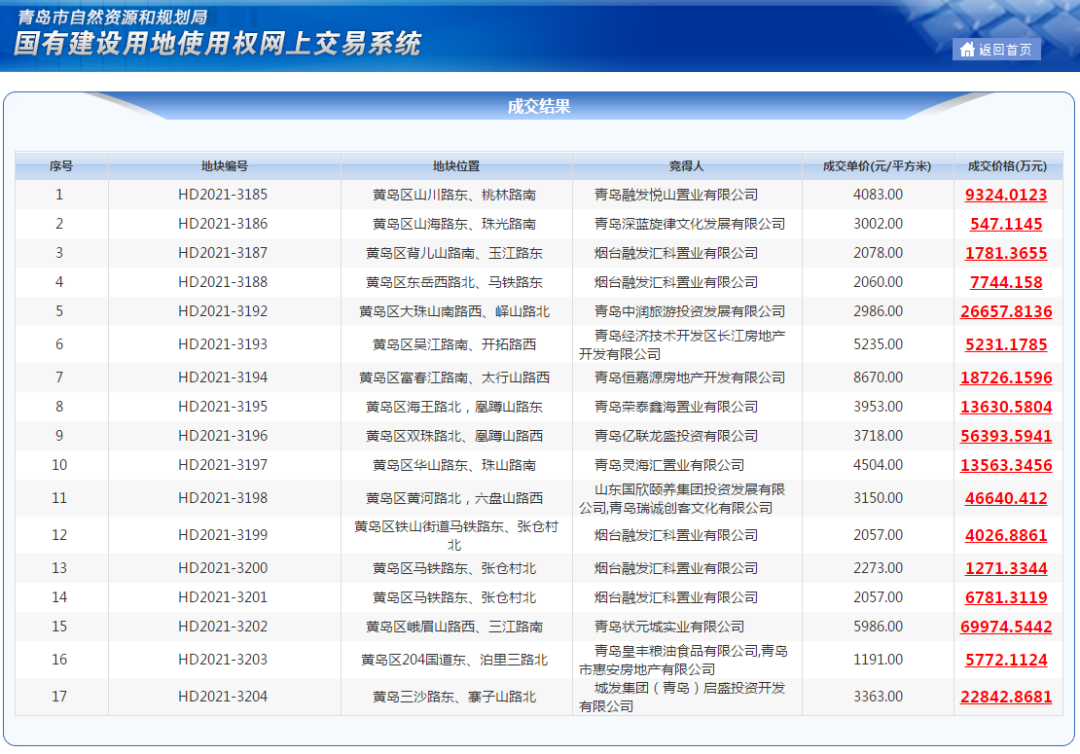Screen dimensions: 1080x754
Task: Open price link 5231.1785
Action: 1006,344
